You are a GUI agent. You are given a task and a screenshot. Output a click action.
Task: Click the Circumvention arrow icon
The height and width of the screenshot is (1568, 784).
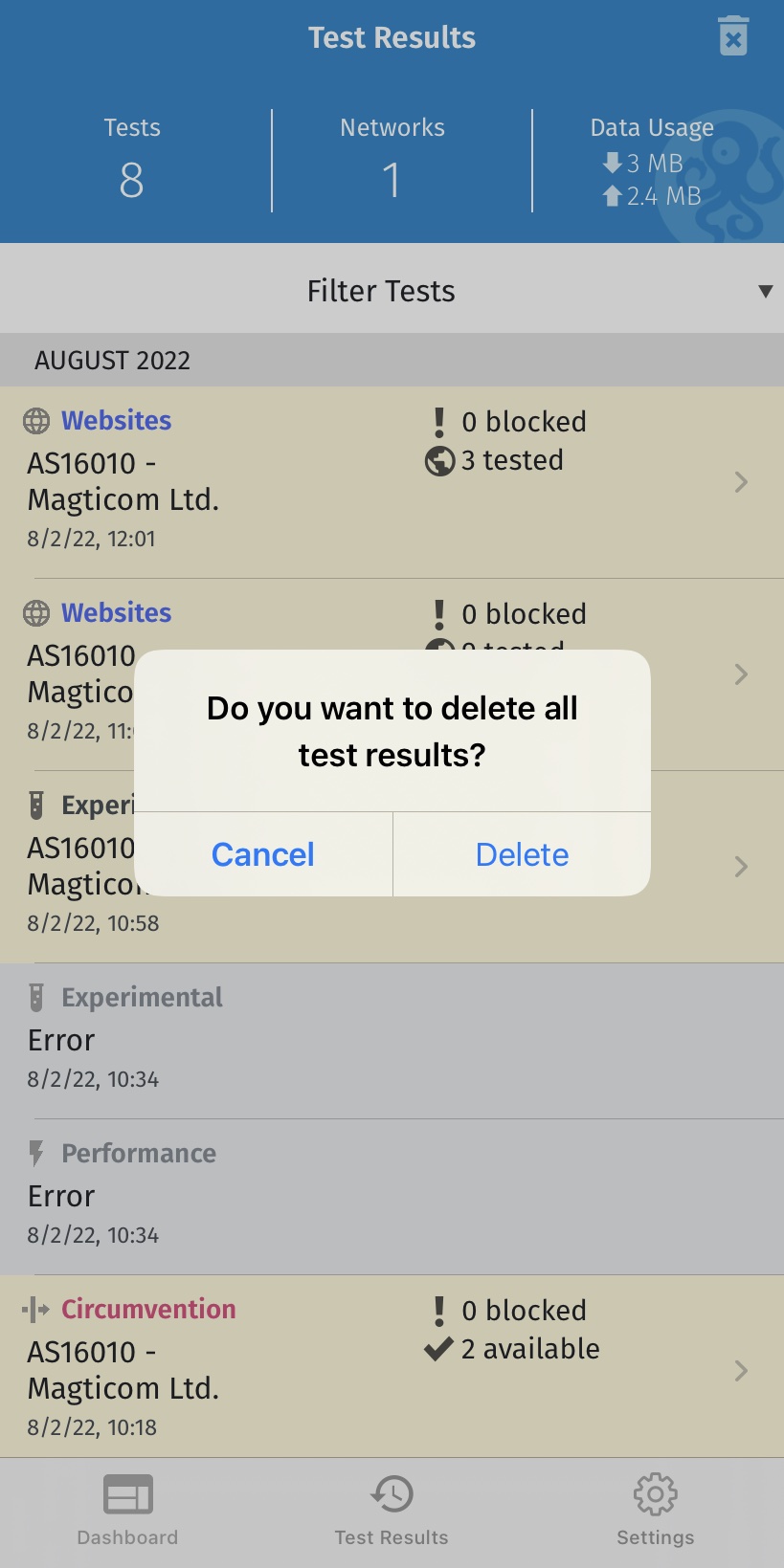click(x=36, y=1310)
